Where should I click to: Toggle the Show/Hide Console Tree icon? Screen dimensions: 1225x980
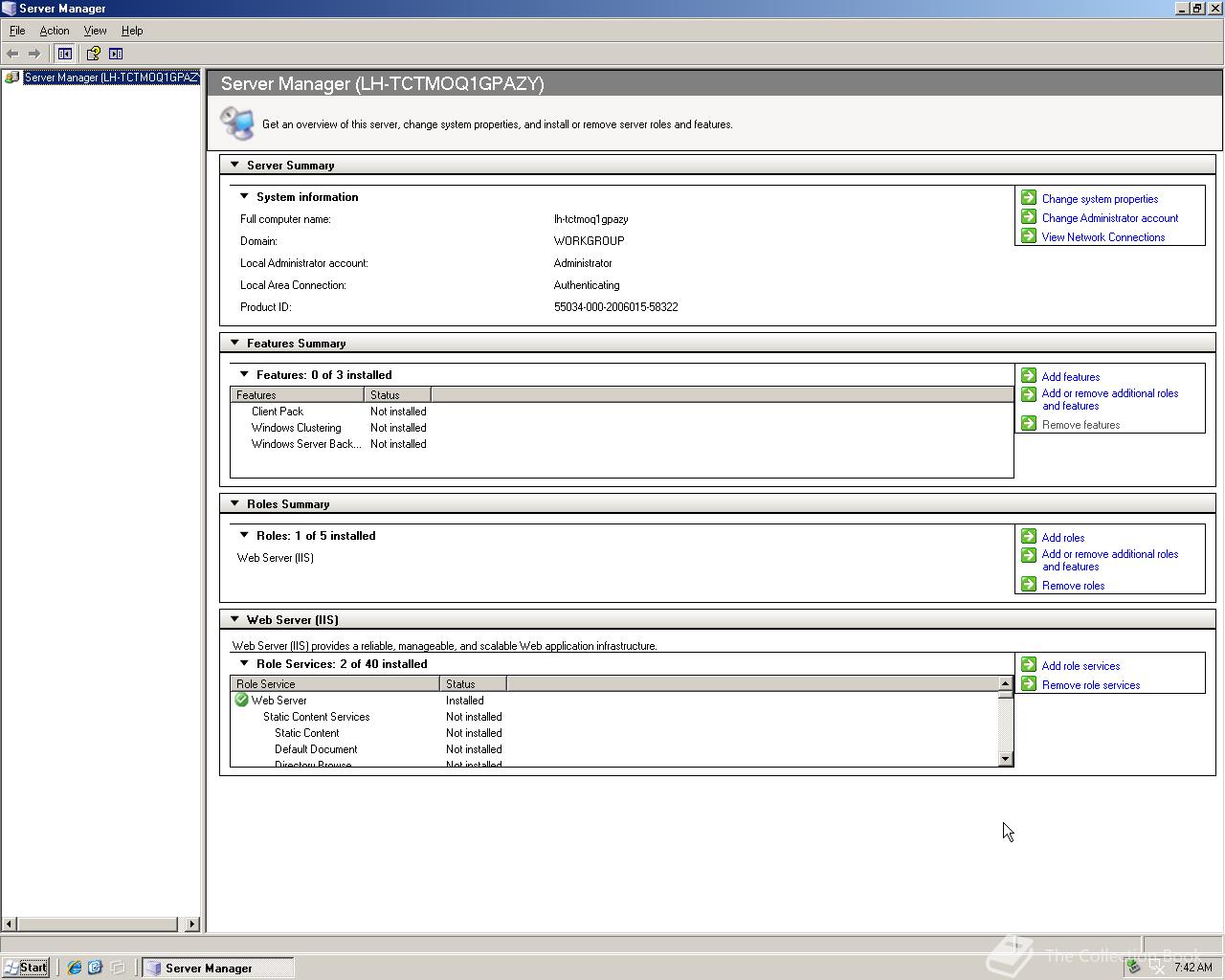tap(65, 54)
